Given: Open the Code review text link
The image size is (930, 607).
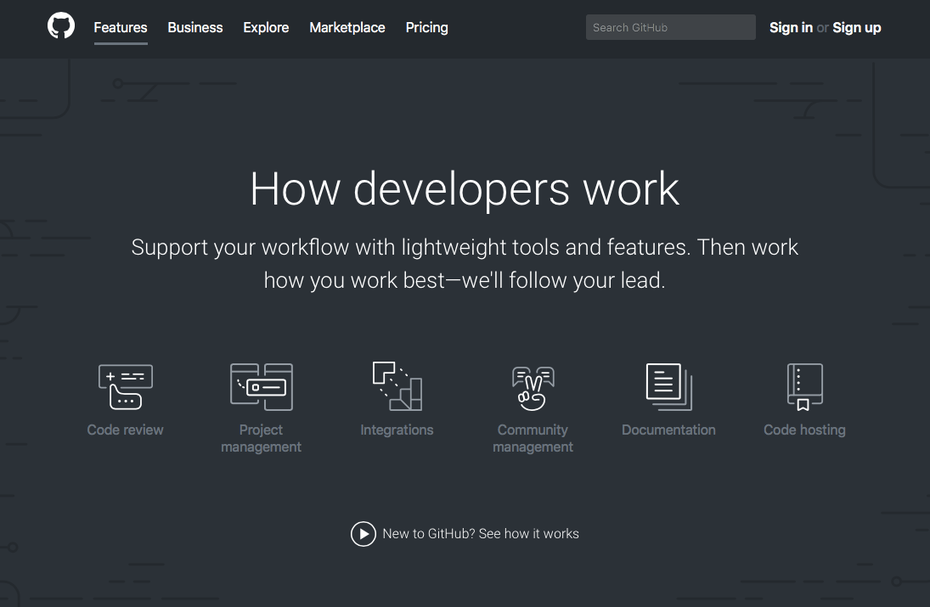Looking at the screenshot, I should [125, 430].
